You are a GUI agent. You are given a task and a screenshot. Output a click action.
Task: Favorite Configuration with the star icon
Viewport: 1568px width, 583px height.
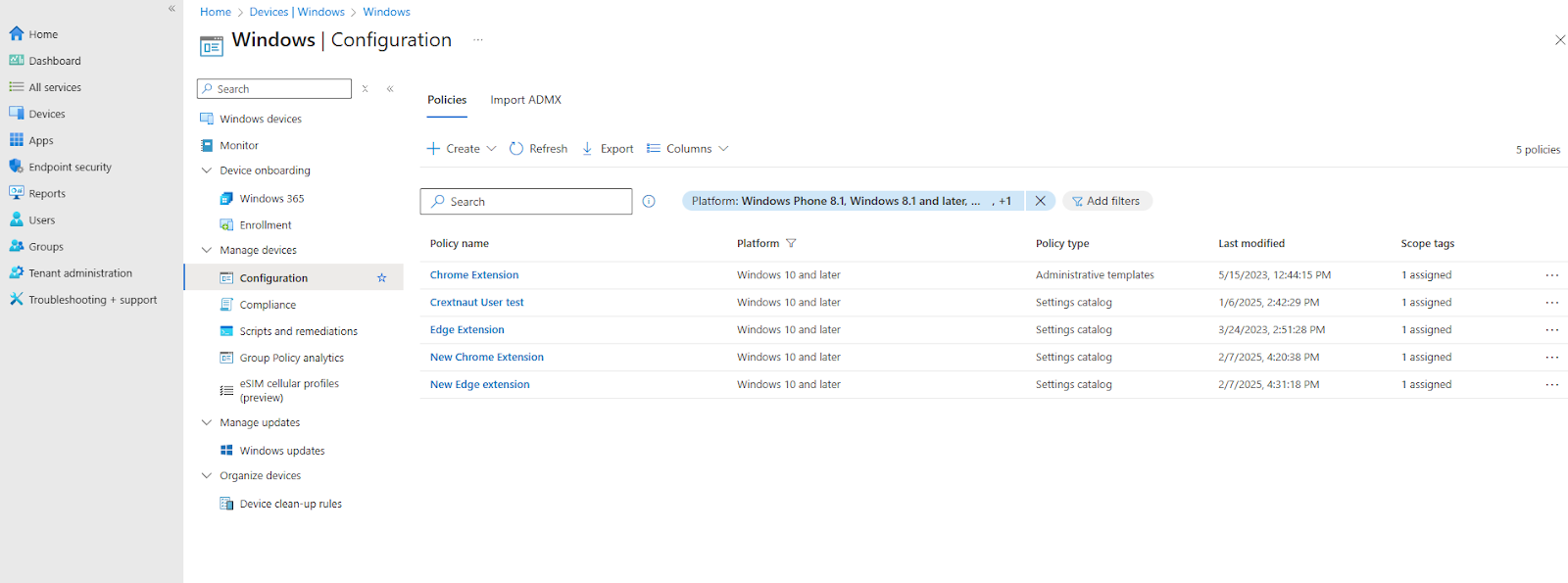coord(381,278)
